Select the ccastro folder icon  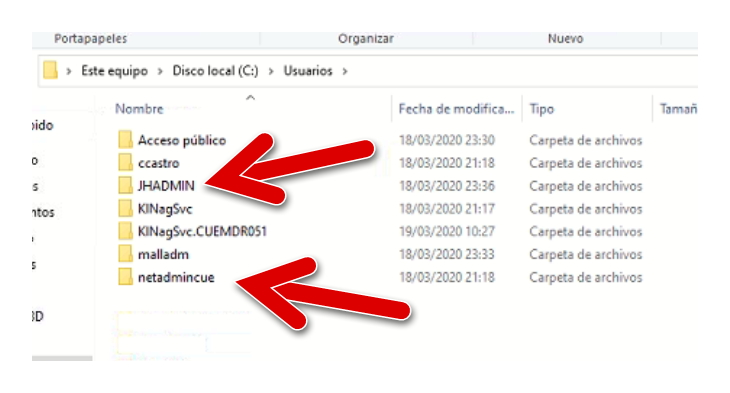click(125, 163)
